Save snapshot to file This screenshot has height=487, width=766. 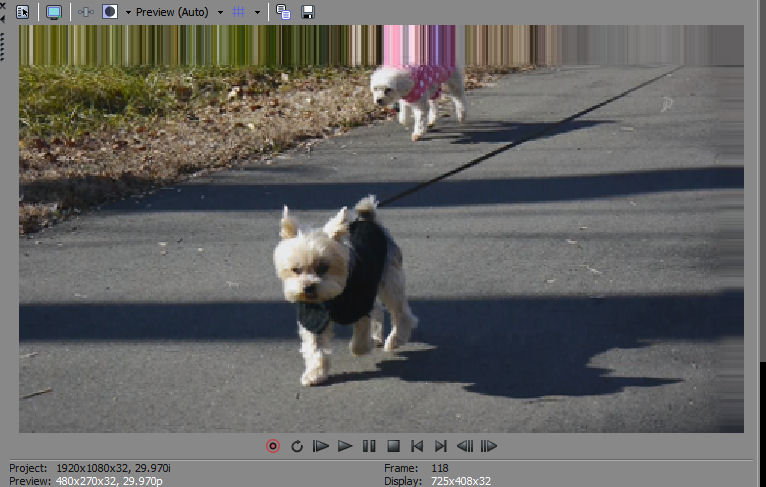308,12
